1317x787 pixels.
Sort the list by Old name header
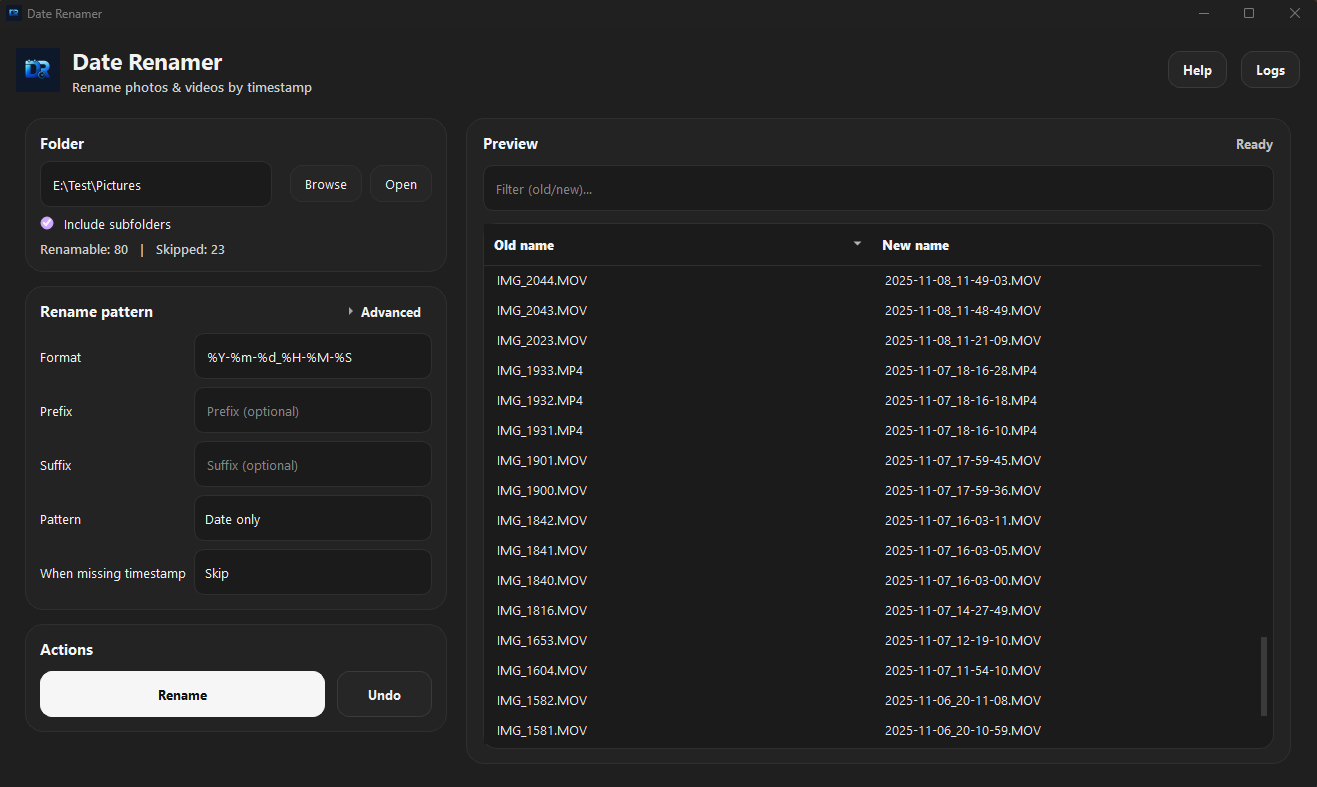(x=524, y=245)
